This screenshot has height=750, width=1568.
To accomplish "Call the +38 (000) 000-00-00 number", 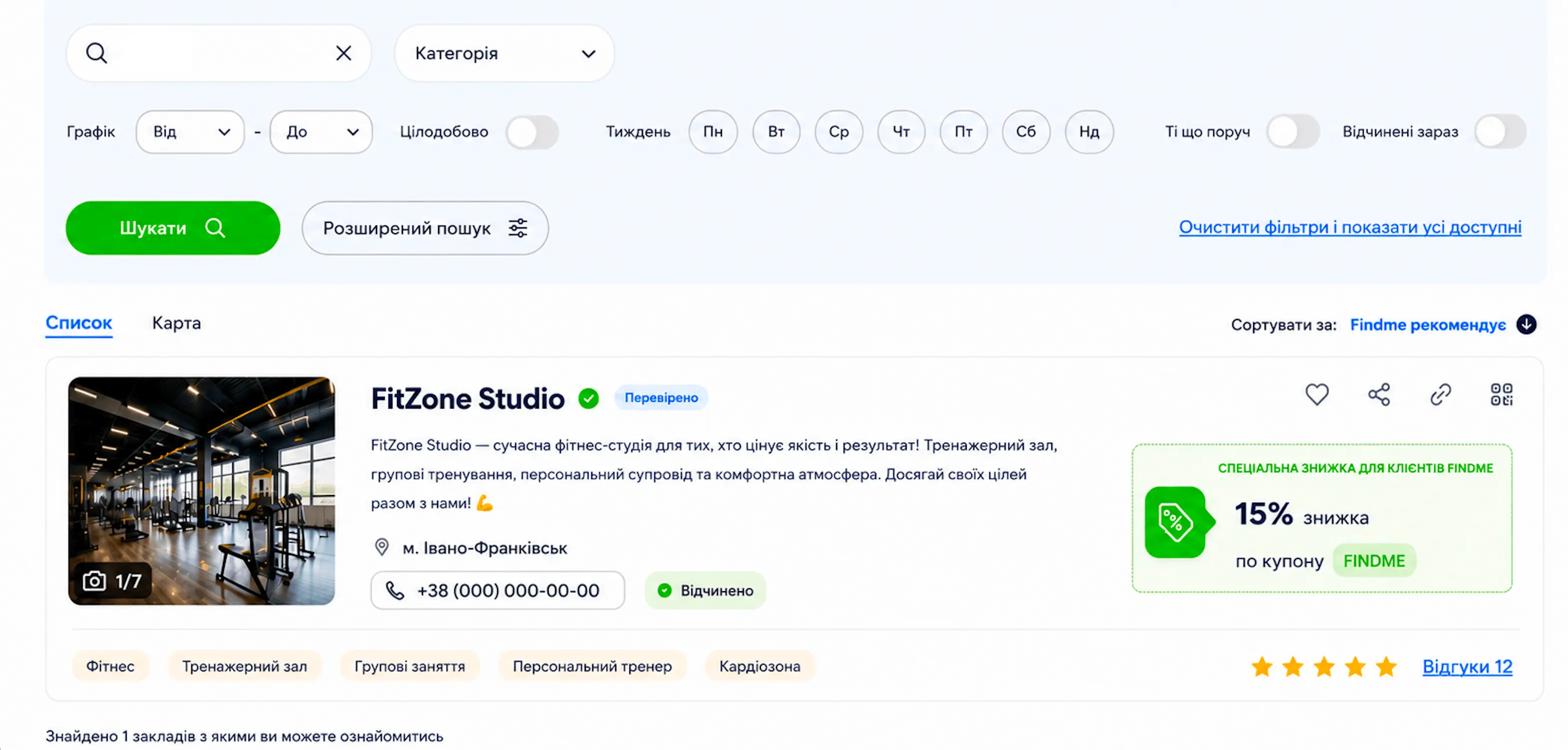I will (x=498, y=590).
